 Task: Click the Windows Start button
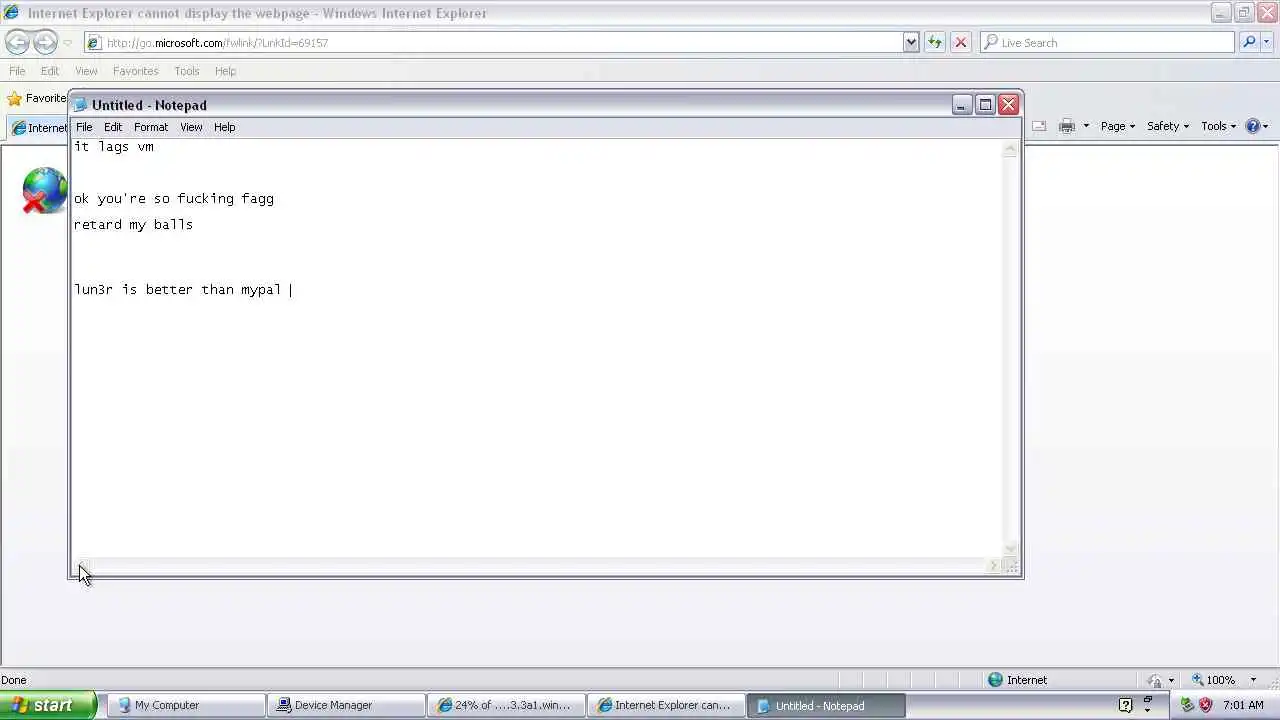pos(48,705)
